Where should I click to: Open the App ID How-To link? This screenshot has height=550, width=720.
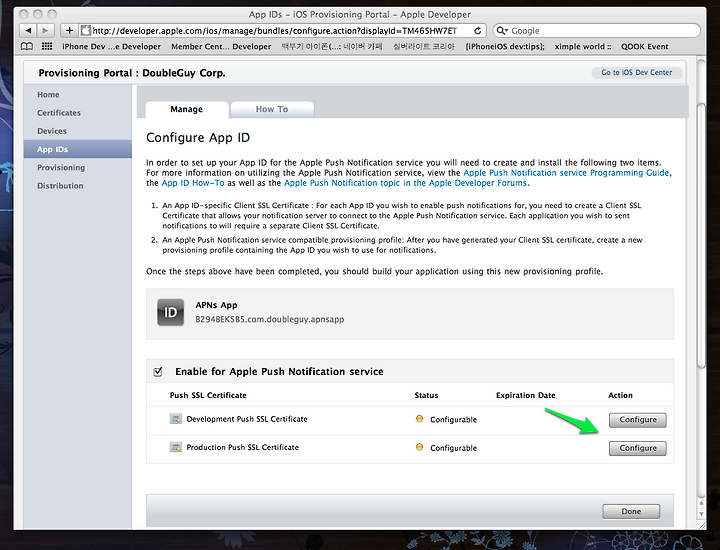193,183
